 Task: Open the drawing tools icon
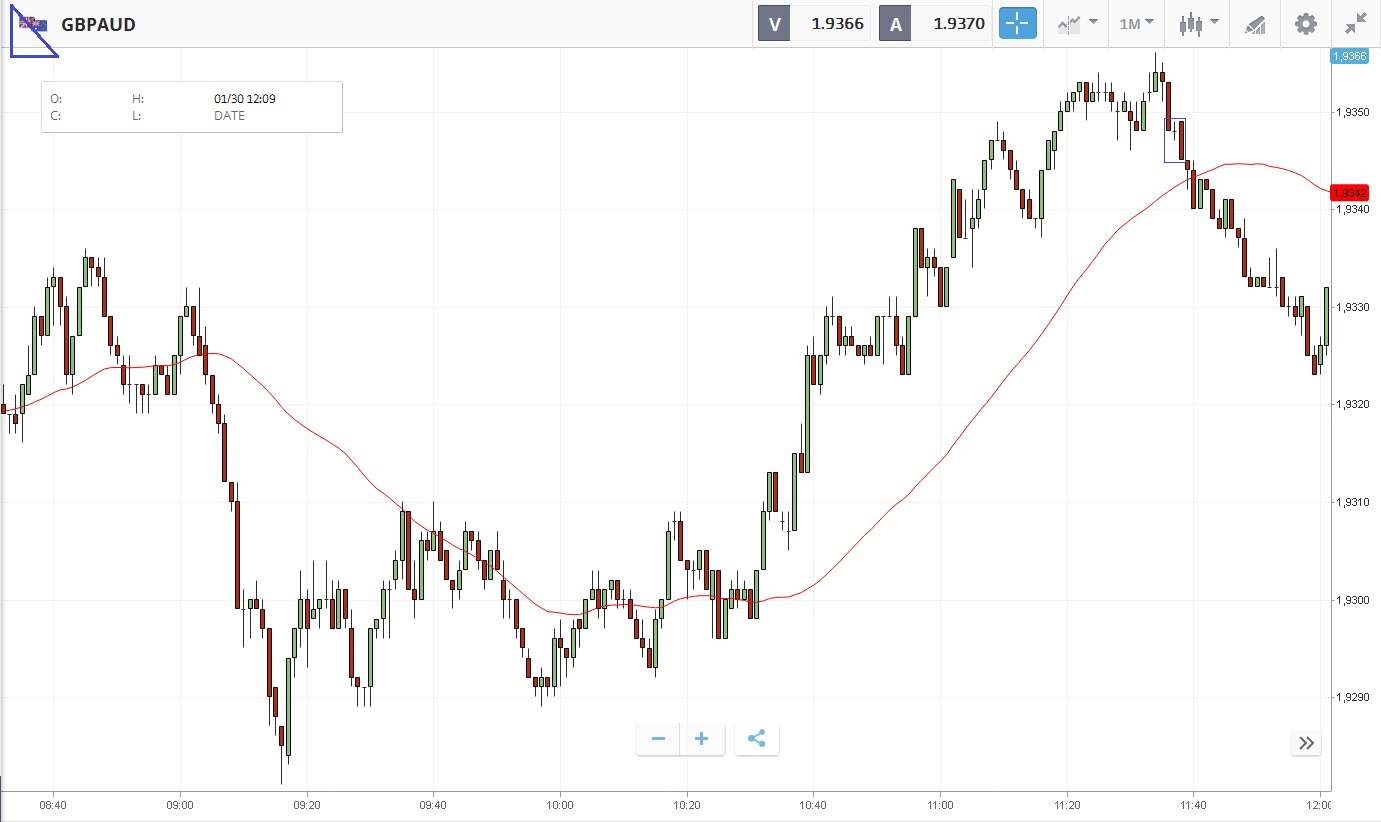(1255, 24)
